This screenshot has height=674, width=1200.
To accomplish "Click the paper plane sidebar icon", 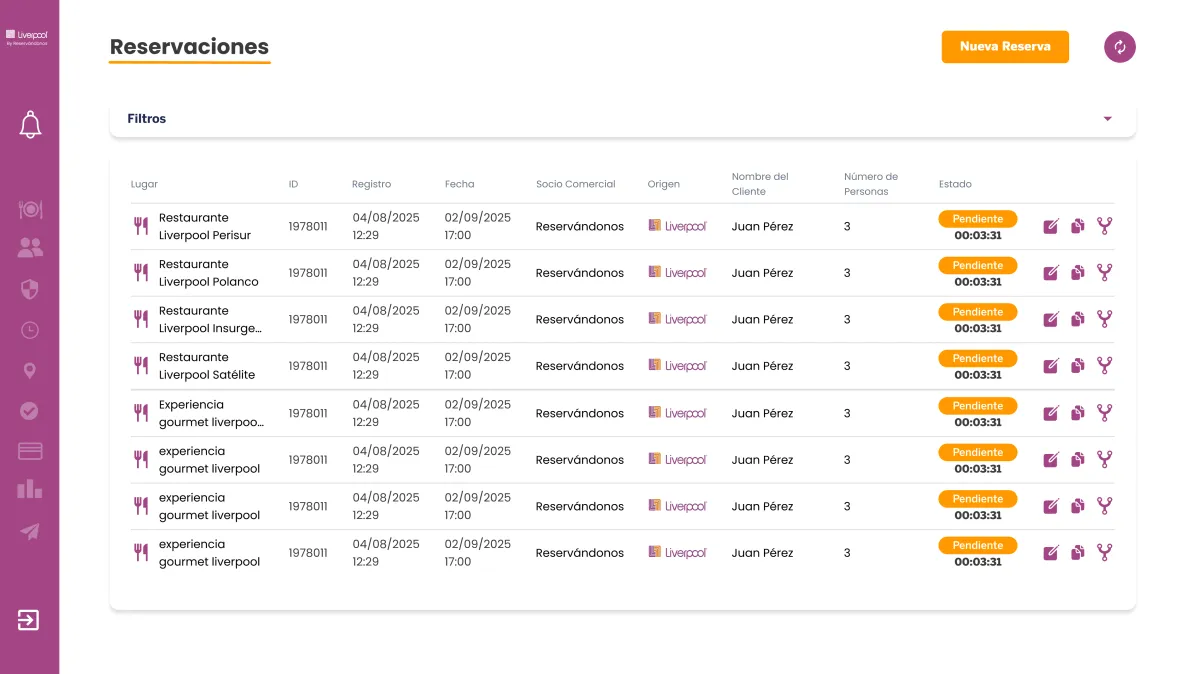I will (x=30, y=531).
